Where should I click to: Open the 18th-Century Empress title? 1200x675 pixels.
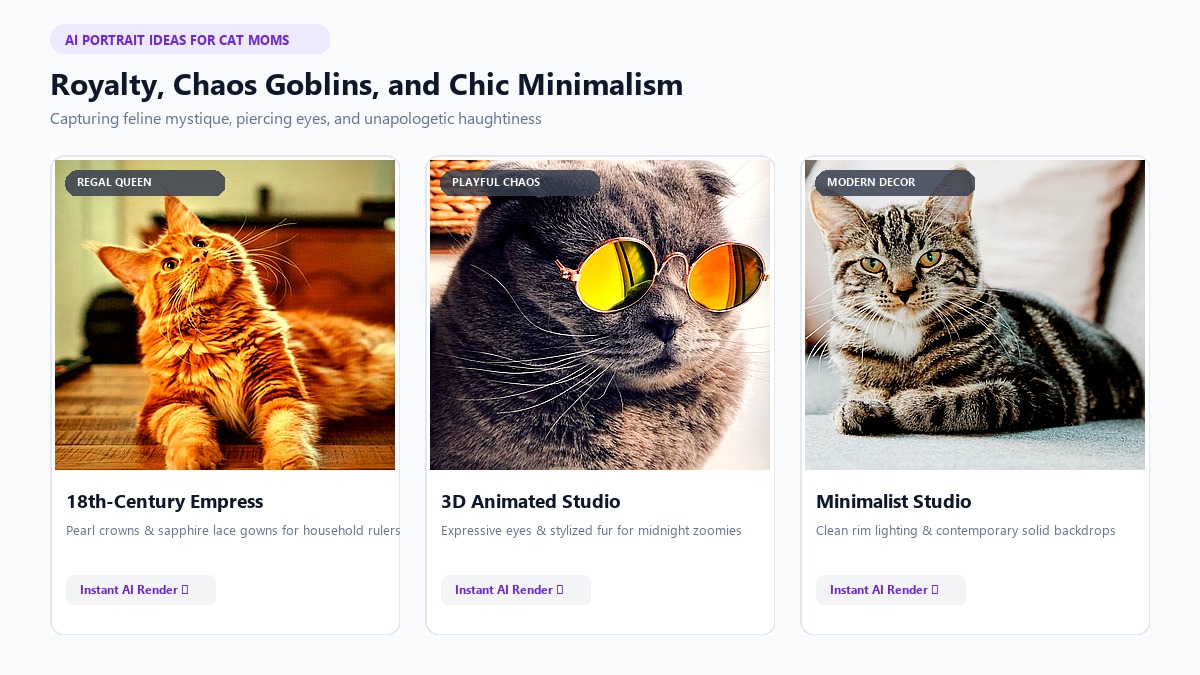[165, 502]
